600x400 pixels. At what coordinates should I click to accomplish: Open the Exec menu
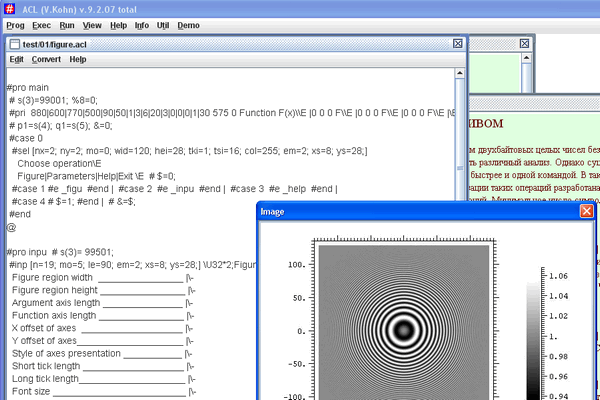point(41,25)
